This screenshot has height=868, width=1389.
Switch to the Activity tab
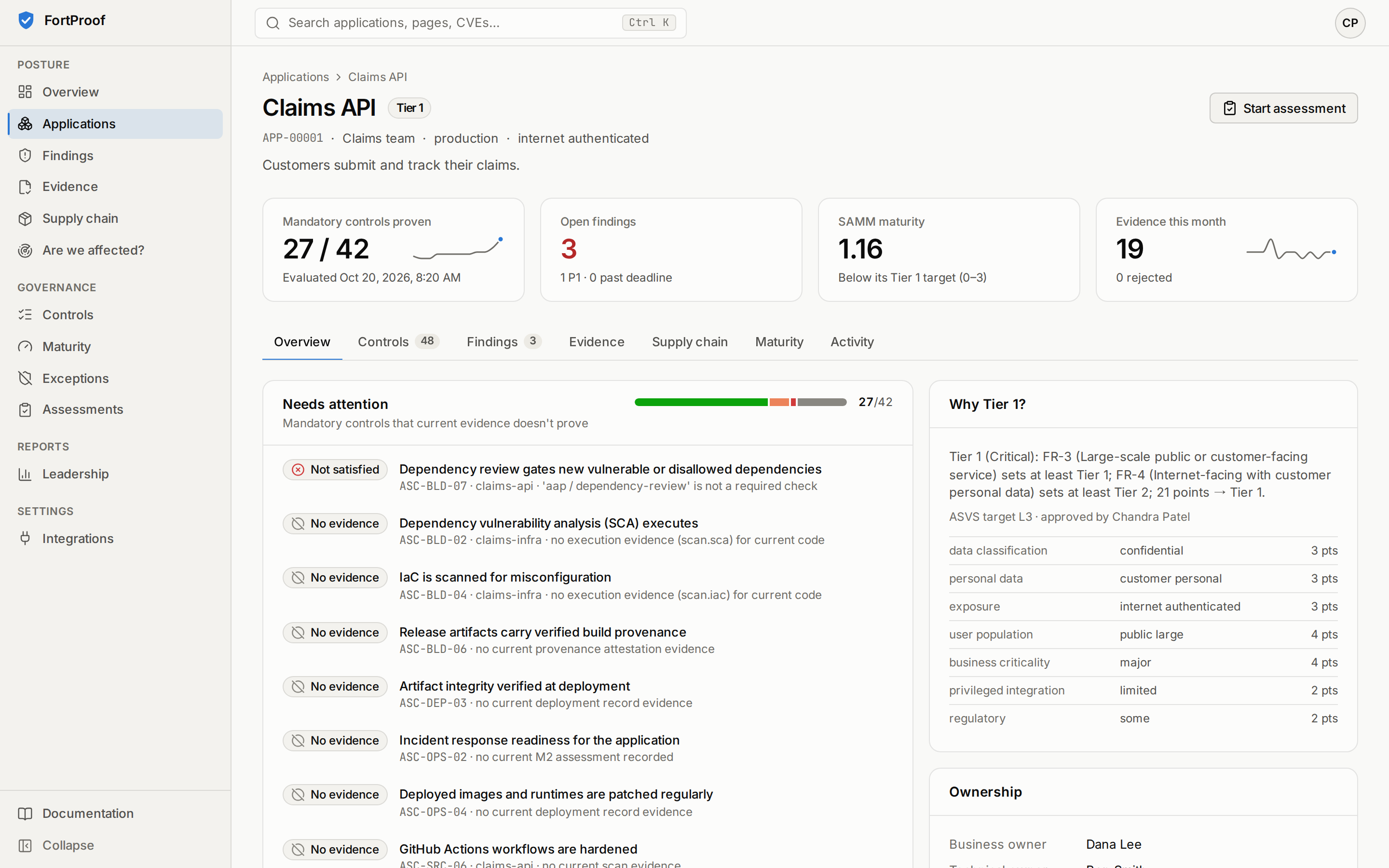point(852,342)
